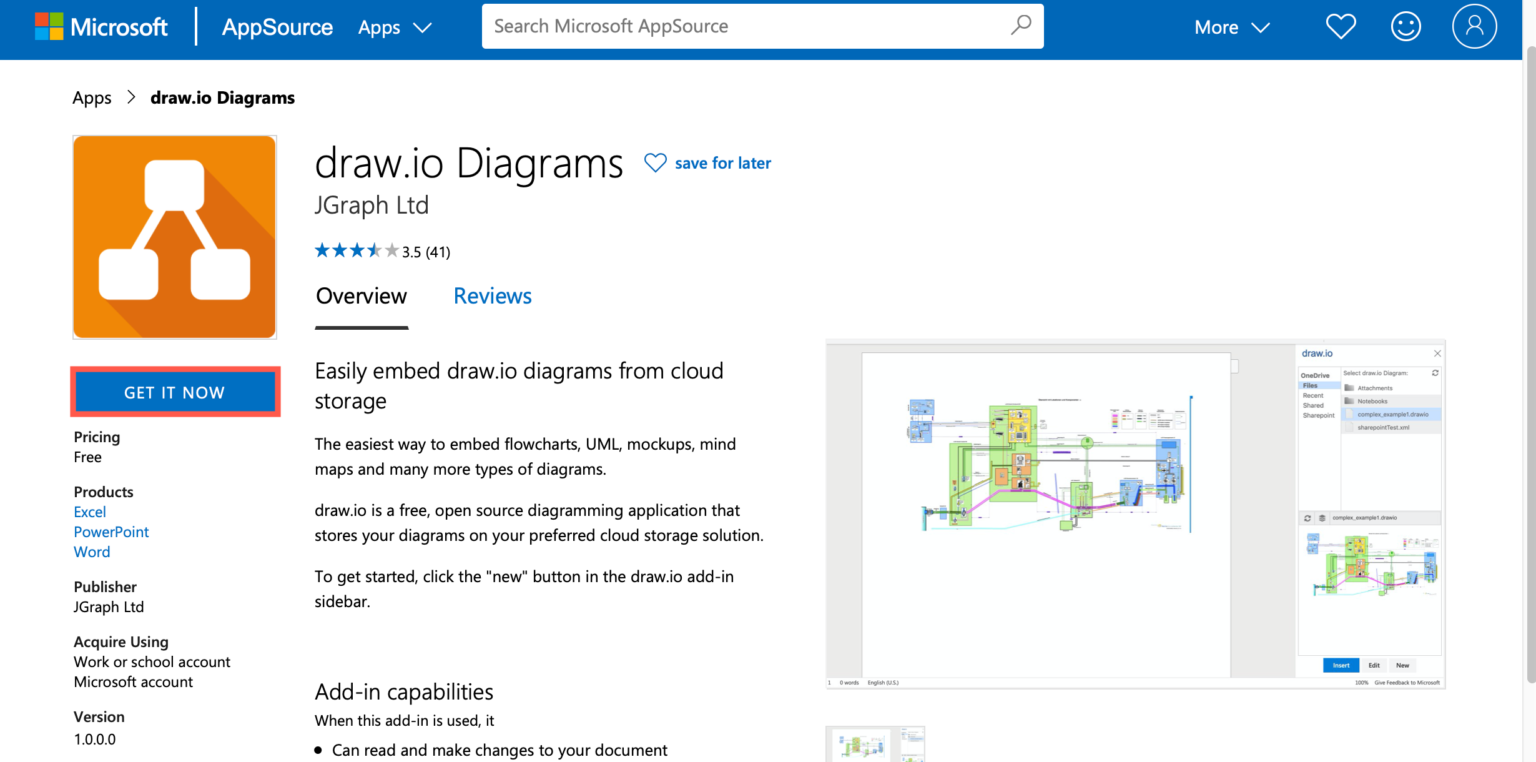Image resolution: width=1536 pixels, height=762 pixels.
Task: Click the star rating of 3.5
Action: pyautogui.click(x=356, y=251)
